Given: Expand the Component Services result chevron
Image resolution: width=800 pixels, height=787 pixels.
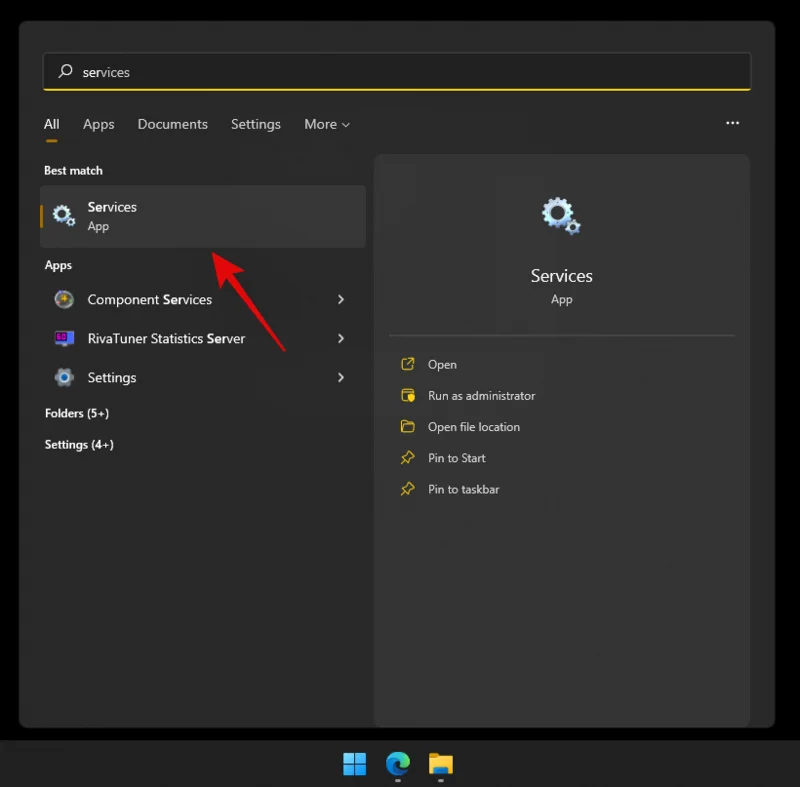Looking at the screenshot, I should 341,299.
